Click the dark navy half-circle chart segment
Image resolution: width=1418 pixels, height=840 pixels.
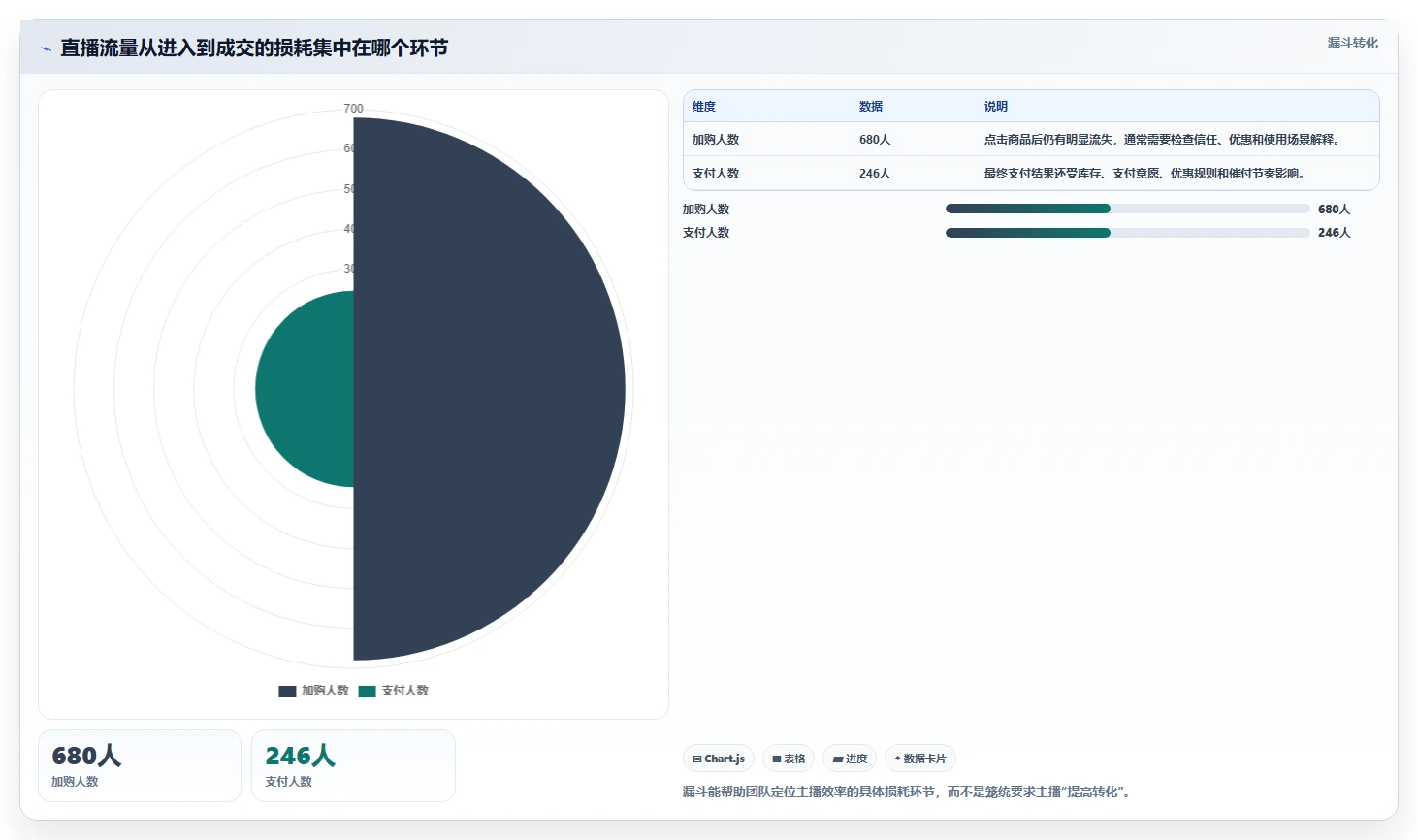489,389
